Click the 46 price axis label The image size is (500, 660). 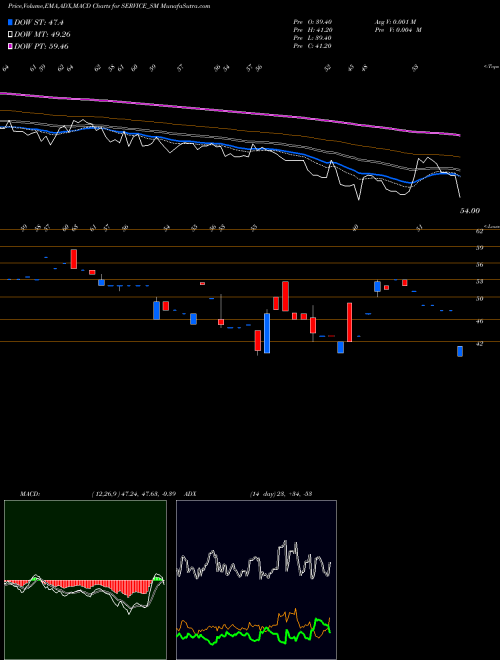[x=479, y=322]
